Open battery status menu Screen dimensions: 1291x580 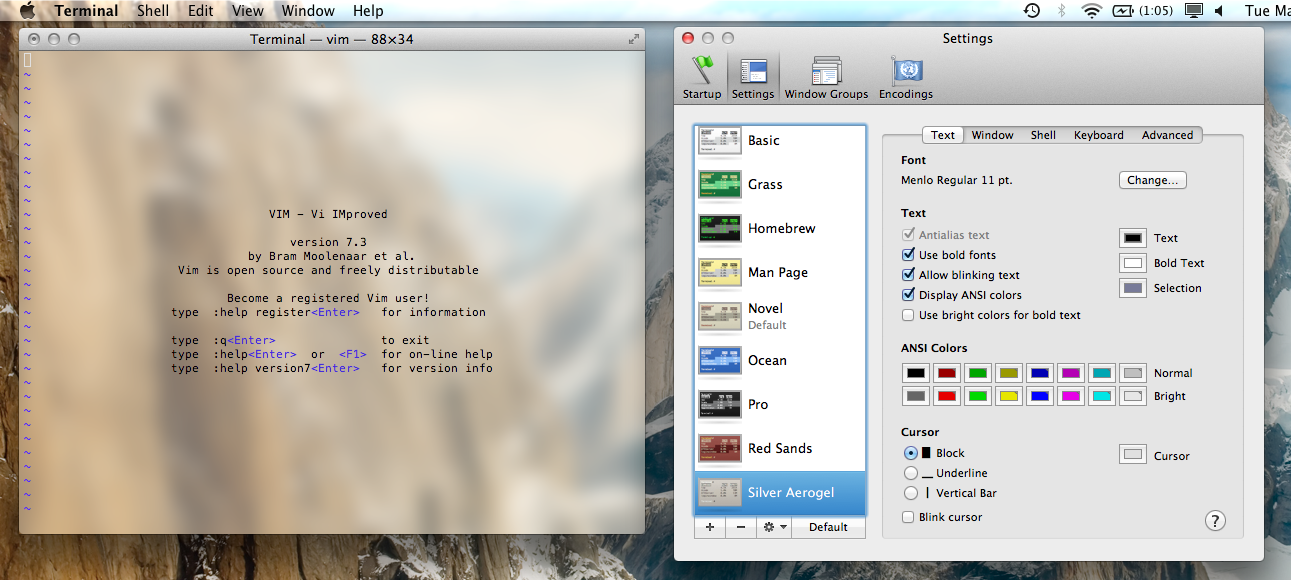(1143, 11)
